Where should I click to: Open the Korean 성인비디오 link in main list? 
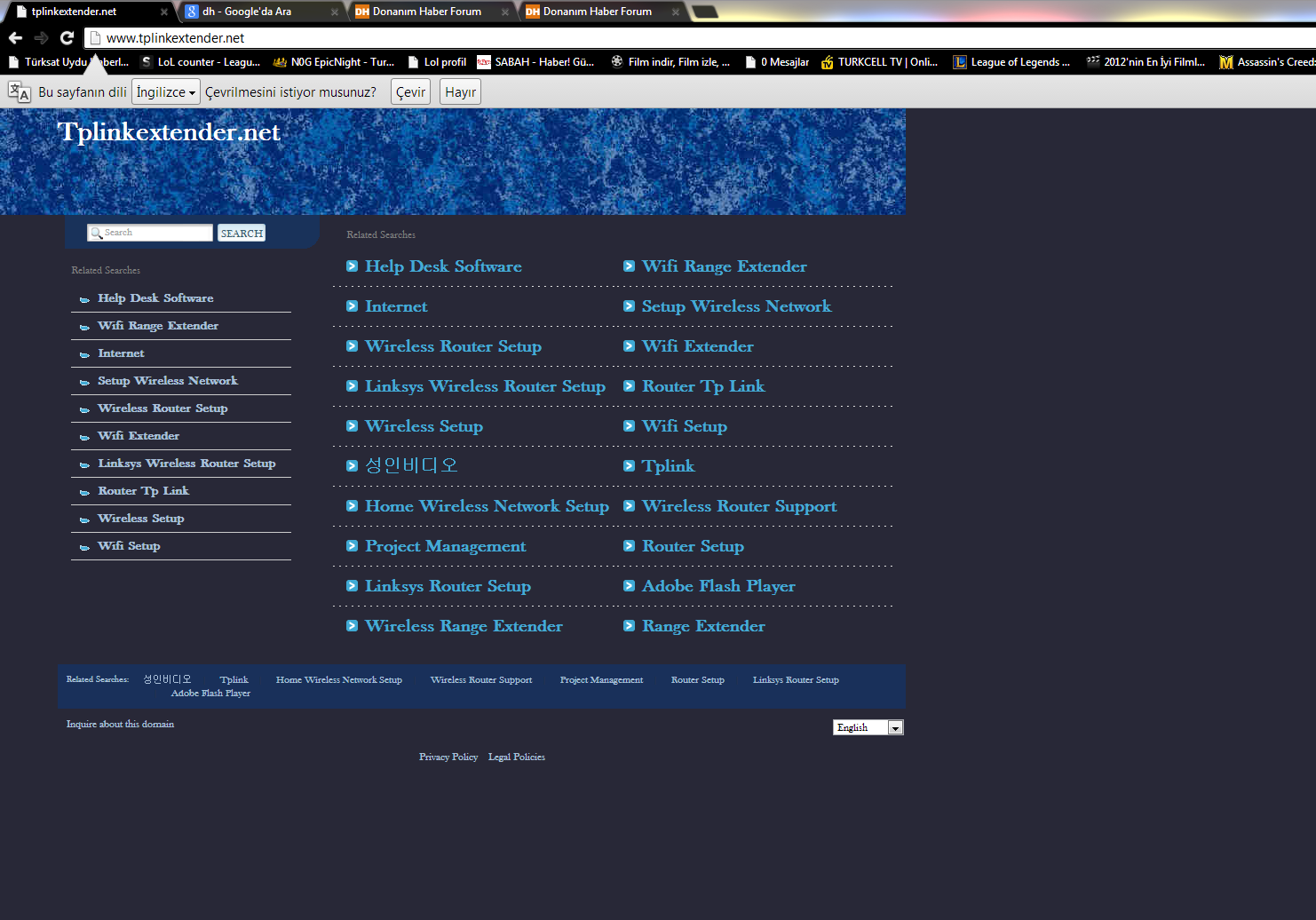click(x=411, y=465)
